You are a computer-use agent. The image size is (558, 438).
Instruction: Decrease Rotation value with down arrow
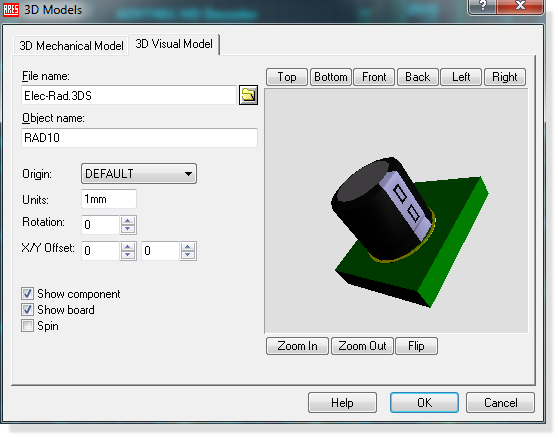coord(128,229)
